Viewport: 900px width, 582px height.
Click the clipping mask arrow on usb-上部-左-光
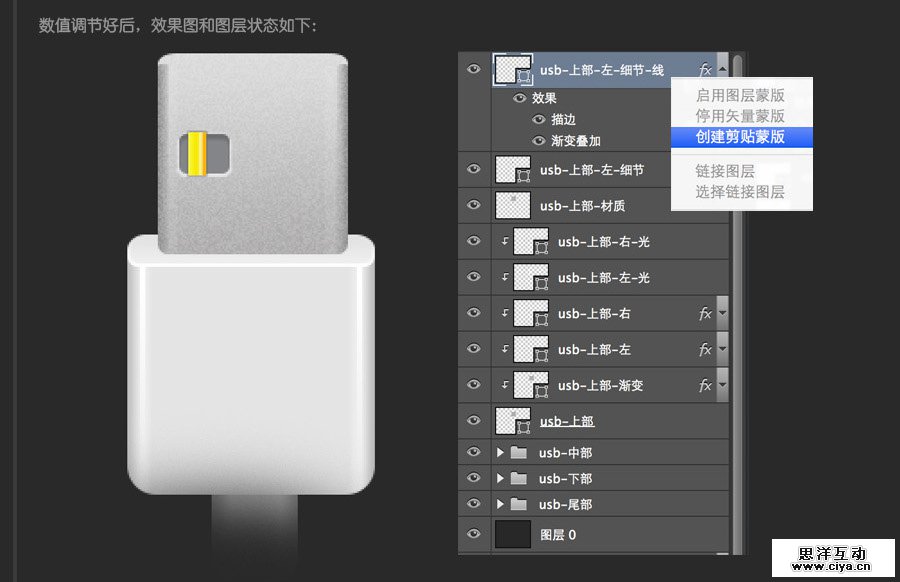click(x=505, y=277)
